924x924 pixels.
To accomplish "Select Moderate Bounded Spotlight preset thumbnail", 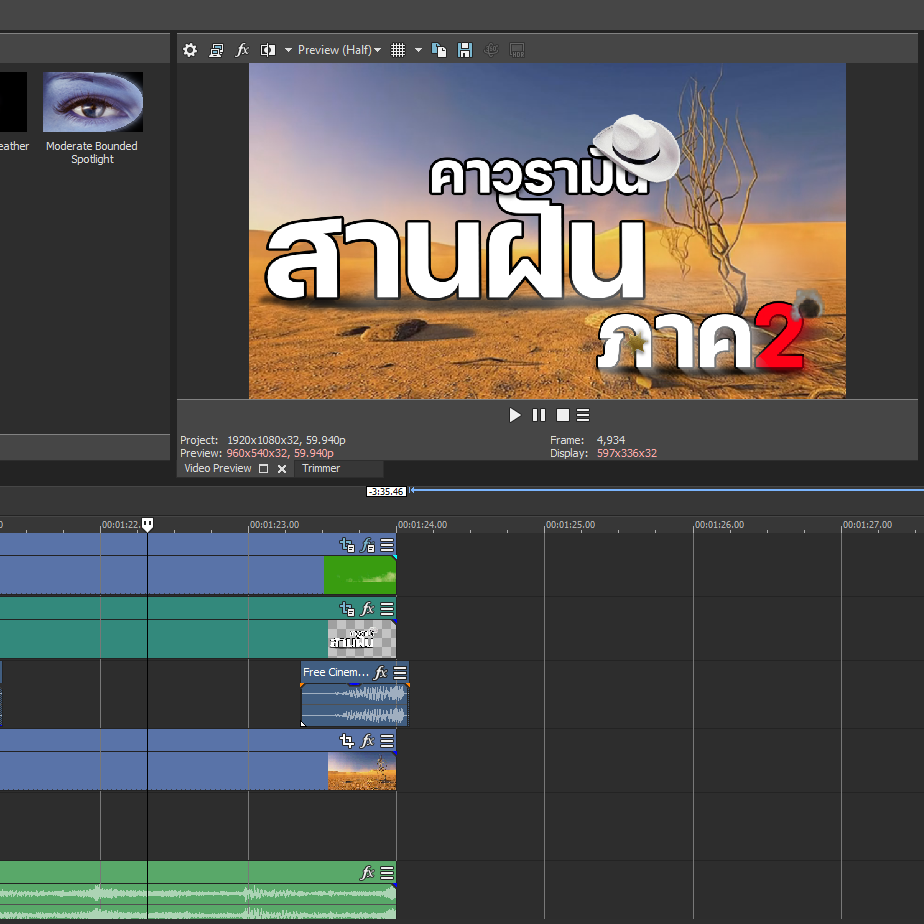I will coord(92,102).
